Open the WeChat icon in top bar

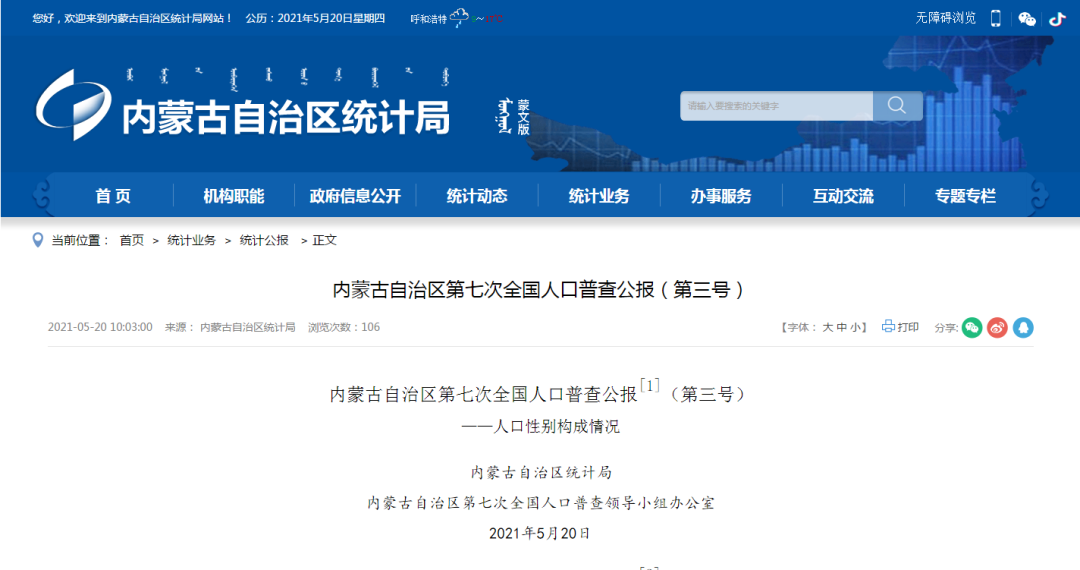coord(1026,19)
